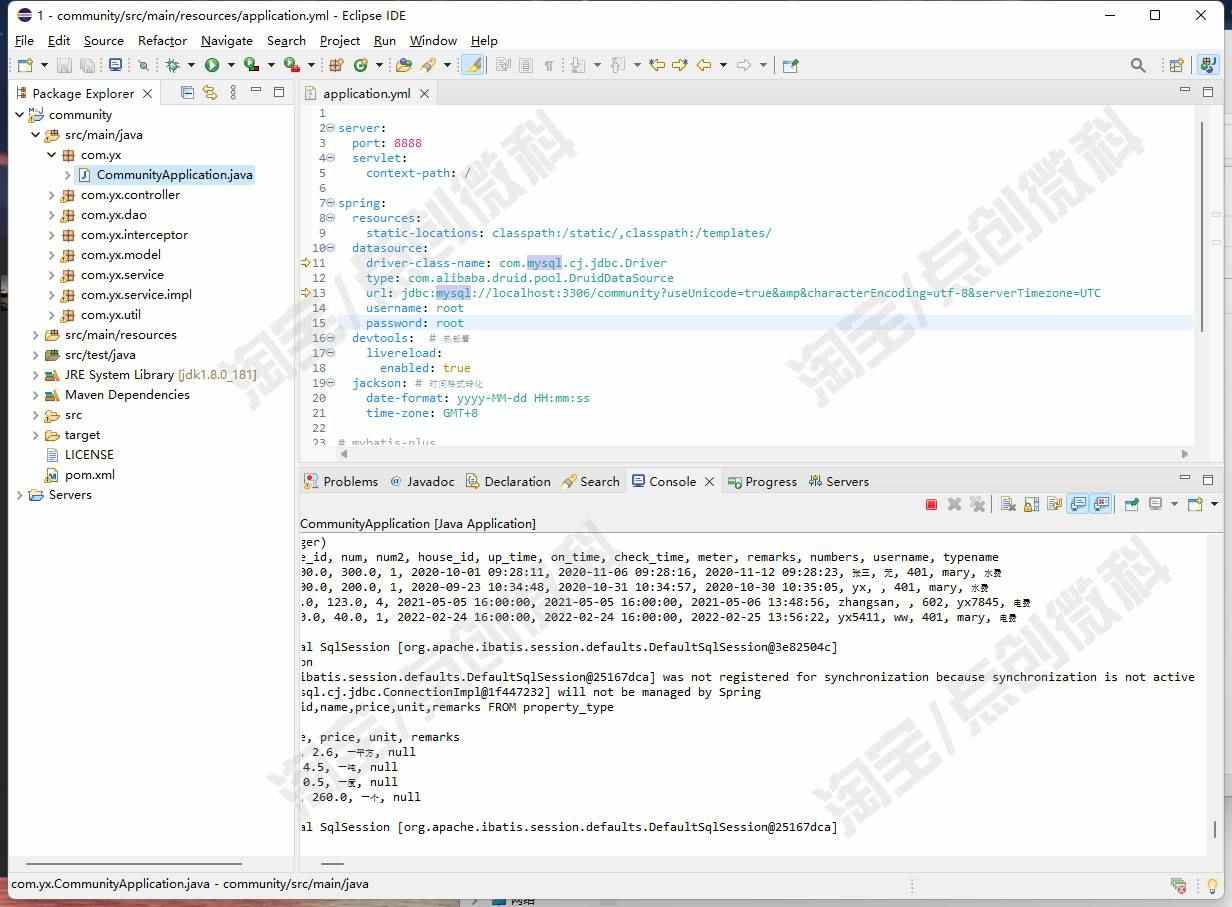Close the Package Explorer view tab
The image size is (1232, 907).
click(148, 93)
